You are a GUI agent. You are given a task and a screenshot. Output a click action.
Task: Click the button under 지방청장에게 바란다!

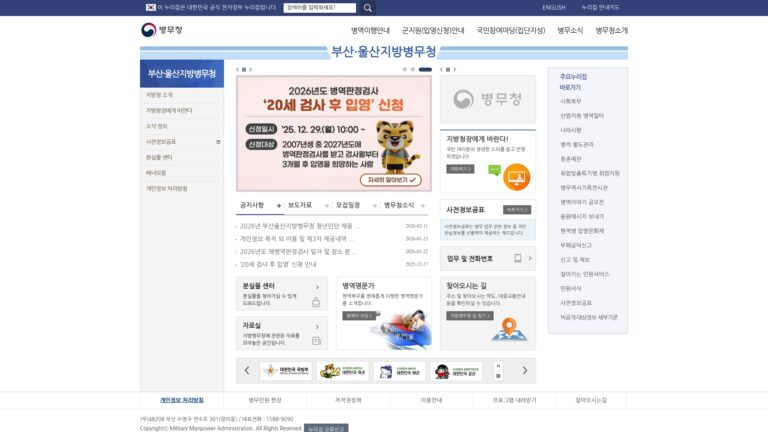[460, 169]
